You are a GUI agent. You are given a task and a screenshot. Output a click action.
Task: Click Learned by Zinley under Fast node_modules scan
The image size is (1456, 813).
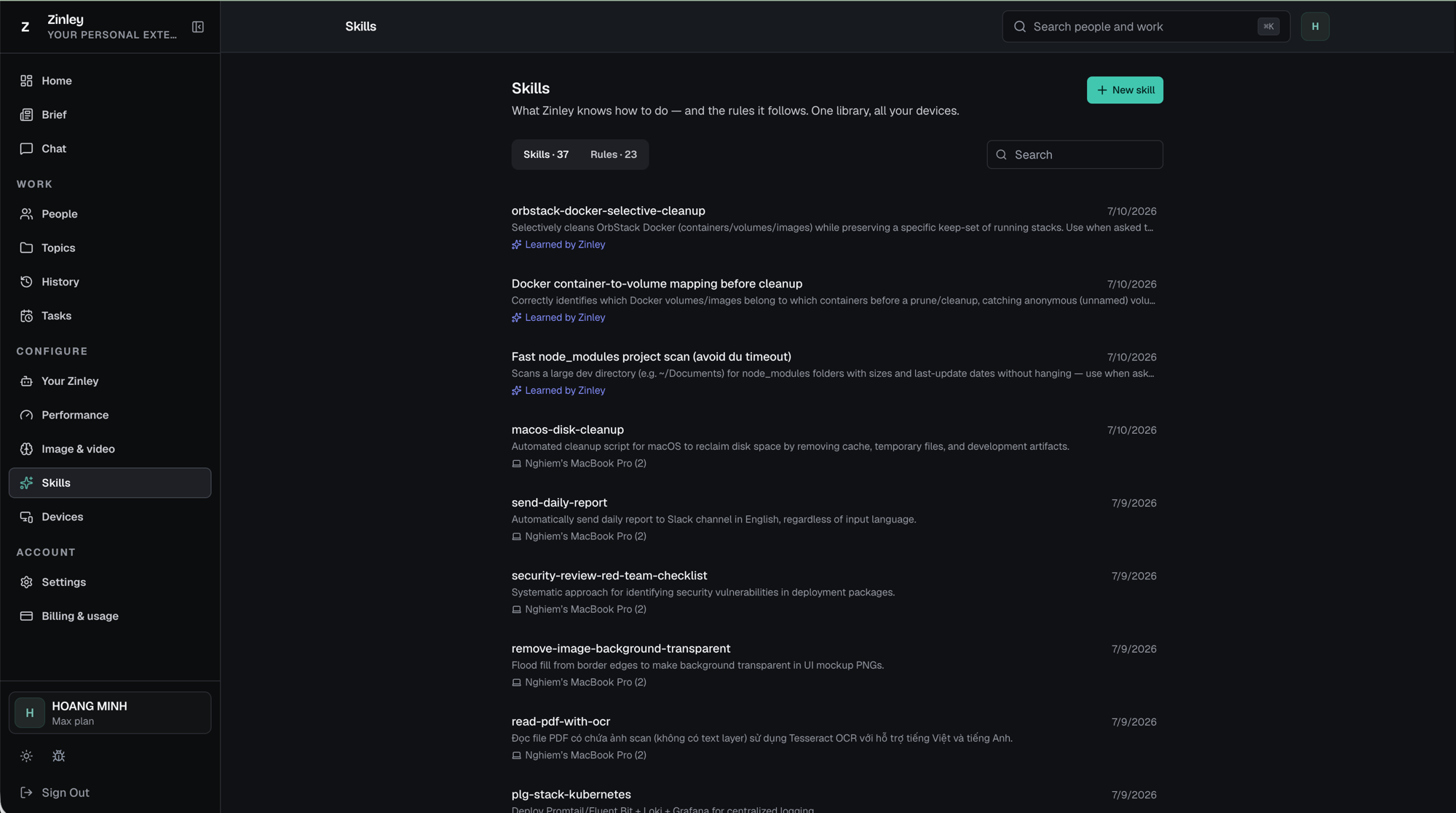(x=565, y=391)
